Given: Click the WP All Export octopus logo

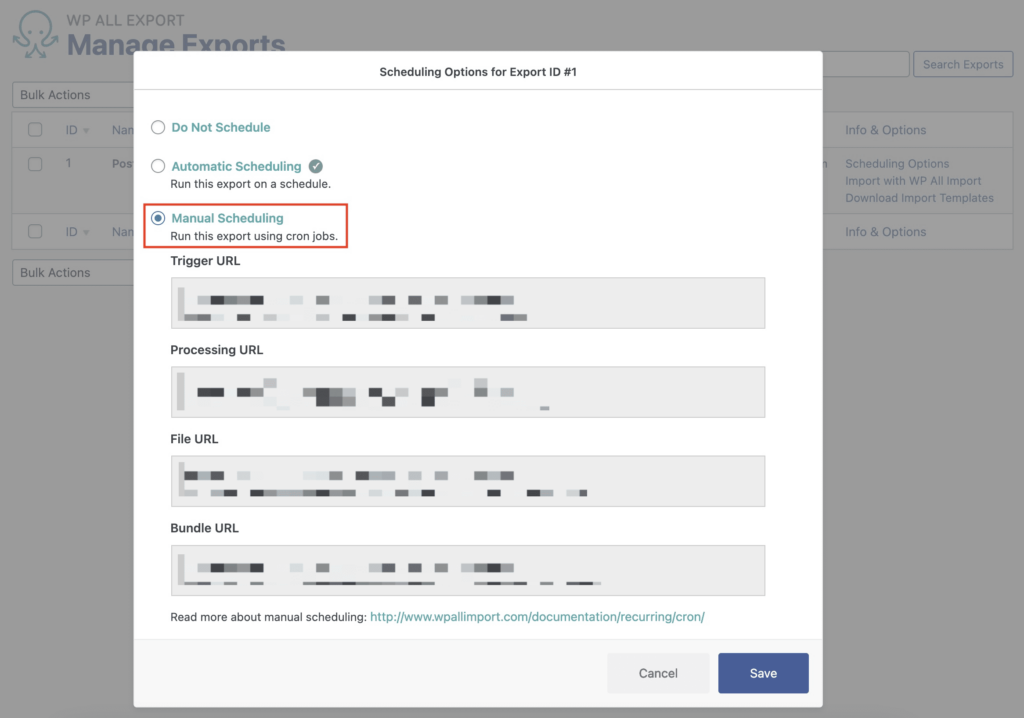Looking at the screenshot, I should pyautogui.click(x=34, y=33).
